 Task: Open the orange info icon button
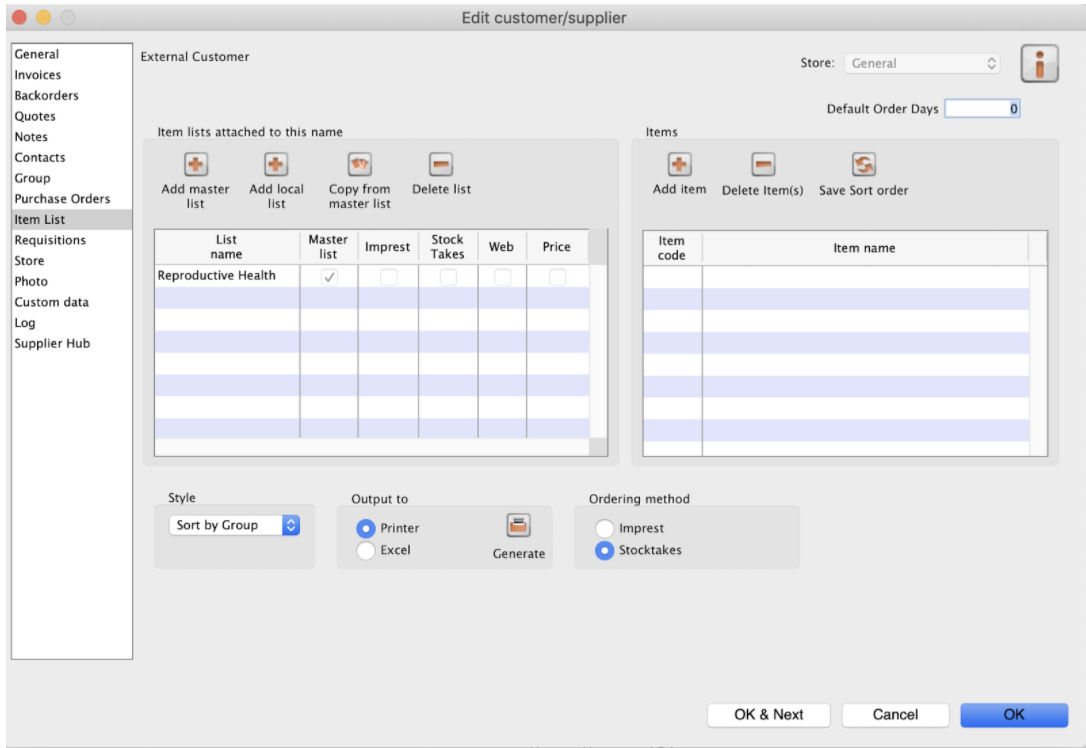[1039, 63]
